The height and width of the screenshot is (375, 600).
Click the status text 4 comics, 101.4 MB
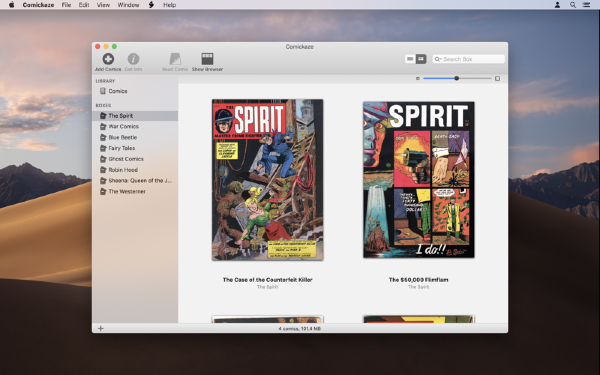point(300,329)
